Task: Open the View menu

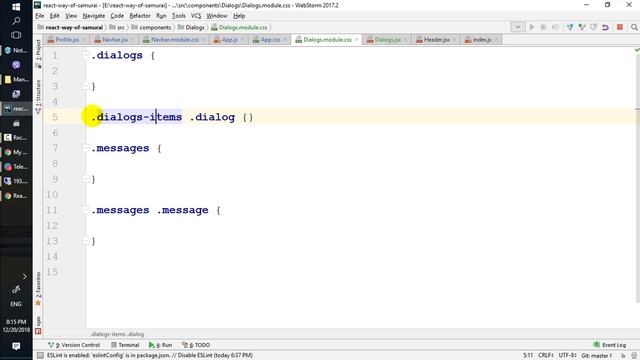Action: [71, 16]
